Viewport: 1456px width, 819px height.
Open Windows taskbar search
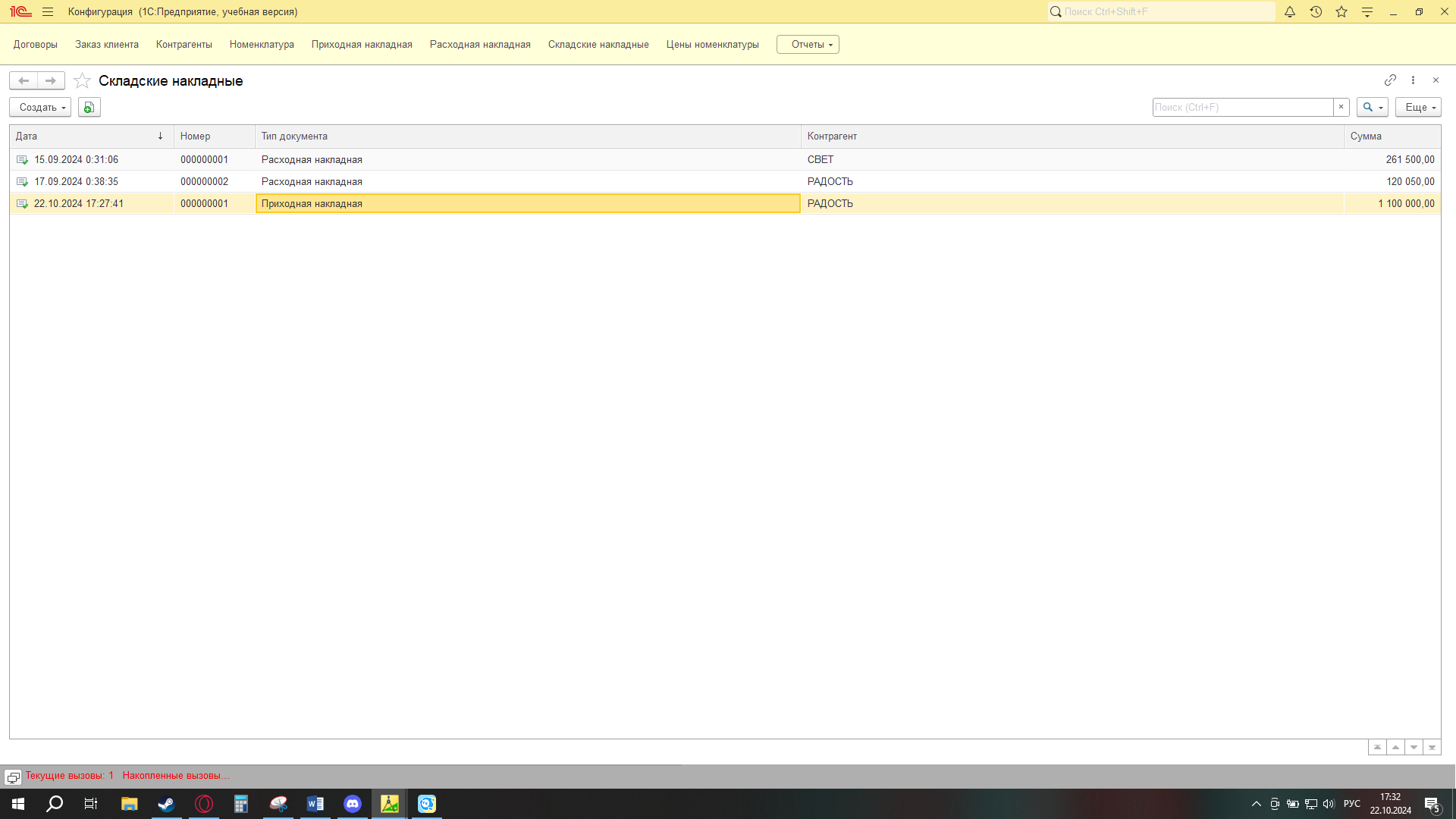click(x=55, y=804)
